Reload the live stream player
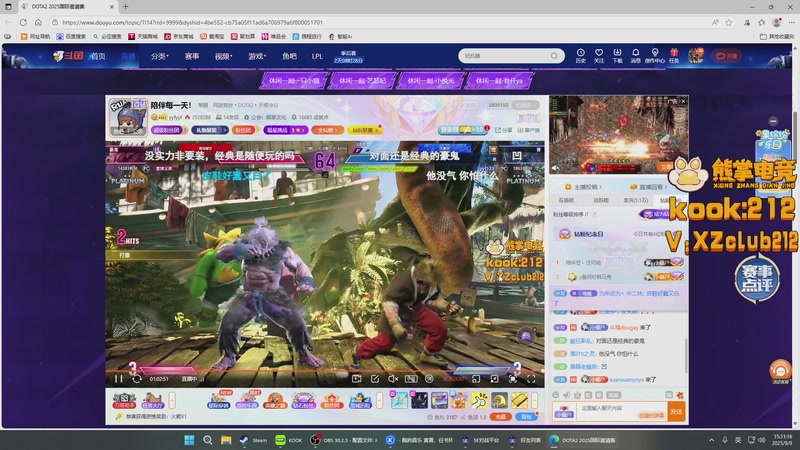 [x=137, y=379]
